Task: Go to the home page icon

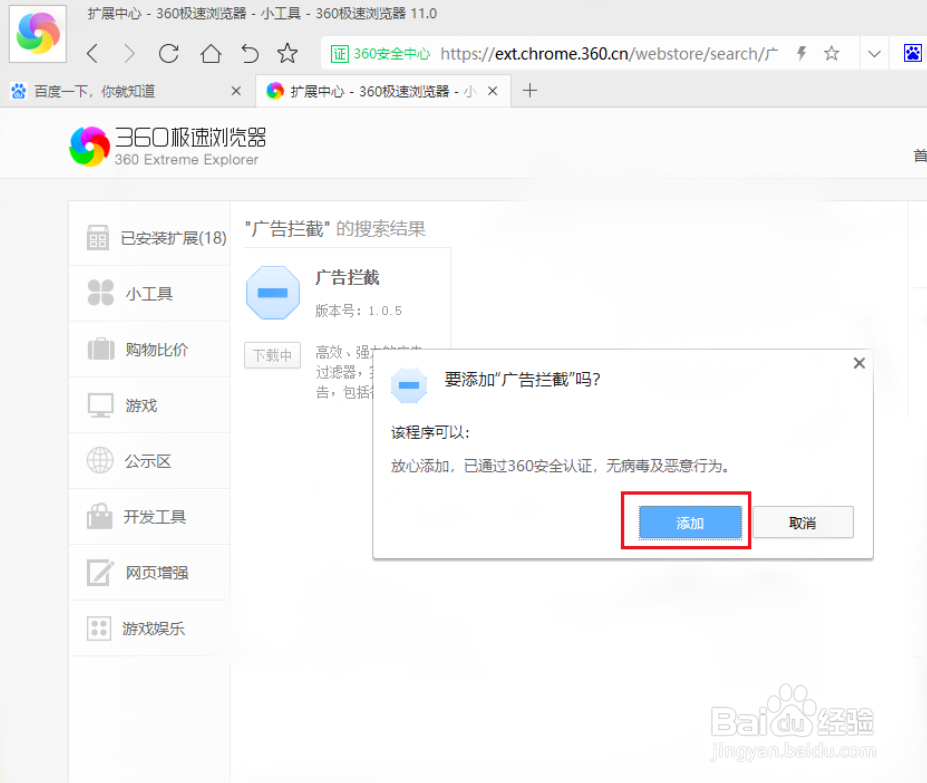Action: (210, 54)
